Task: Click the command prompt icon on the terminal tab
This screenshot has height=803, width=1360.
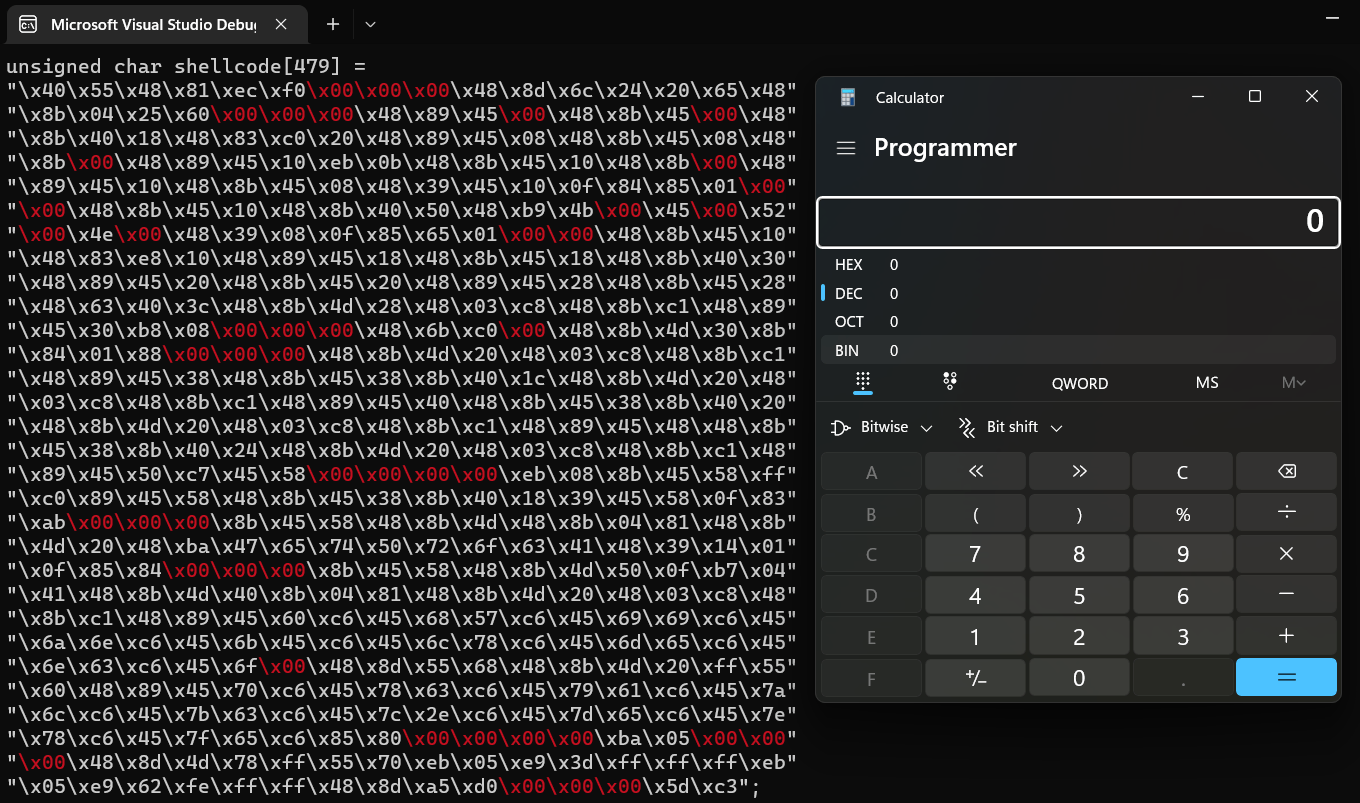Action: point(27,24)
